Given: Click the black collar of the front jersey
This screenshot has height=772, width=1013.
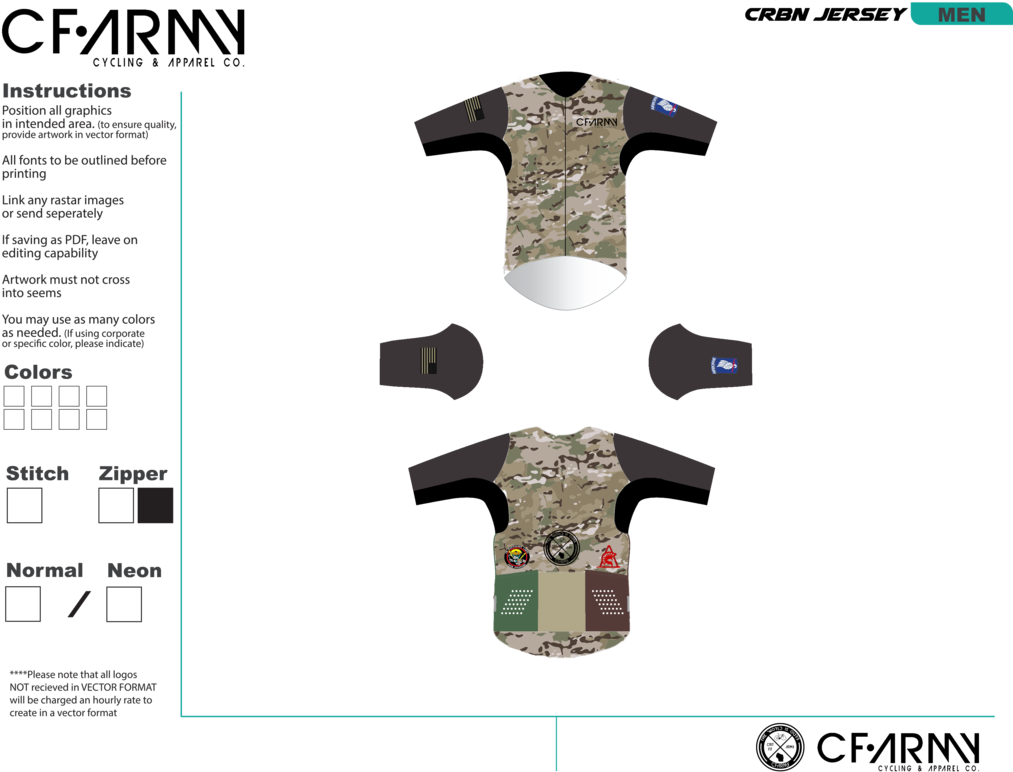Looking at the screenshot, I should tap(566, 83).
